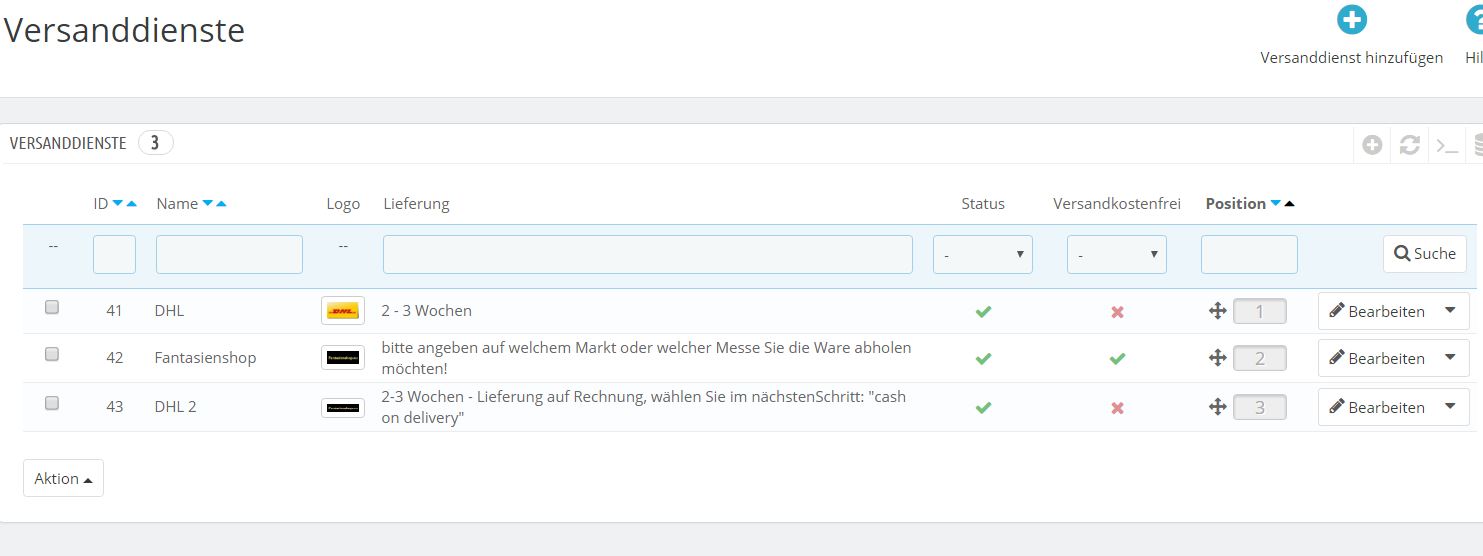This screenshot has width=1483, height=556.
Task: Toggle the free shipping red cross for DHL 2
Action: [1117, 408]
